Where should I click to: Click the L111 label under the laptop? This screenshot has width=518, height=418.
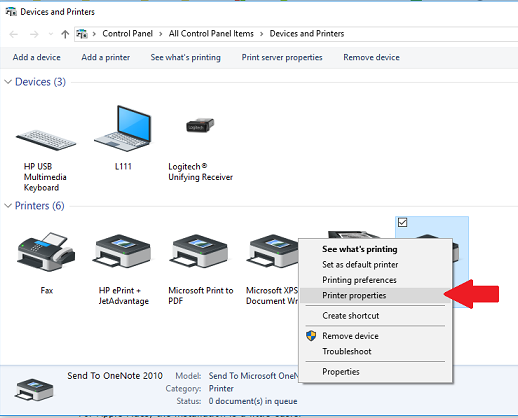click(123, 167)
